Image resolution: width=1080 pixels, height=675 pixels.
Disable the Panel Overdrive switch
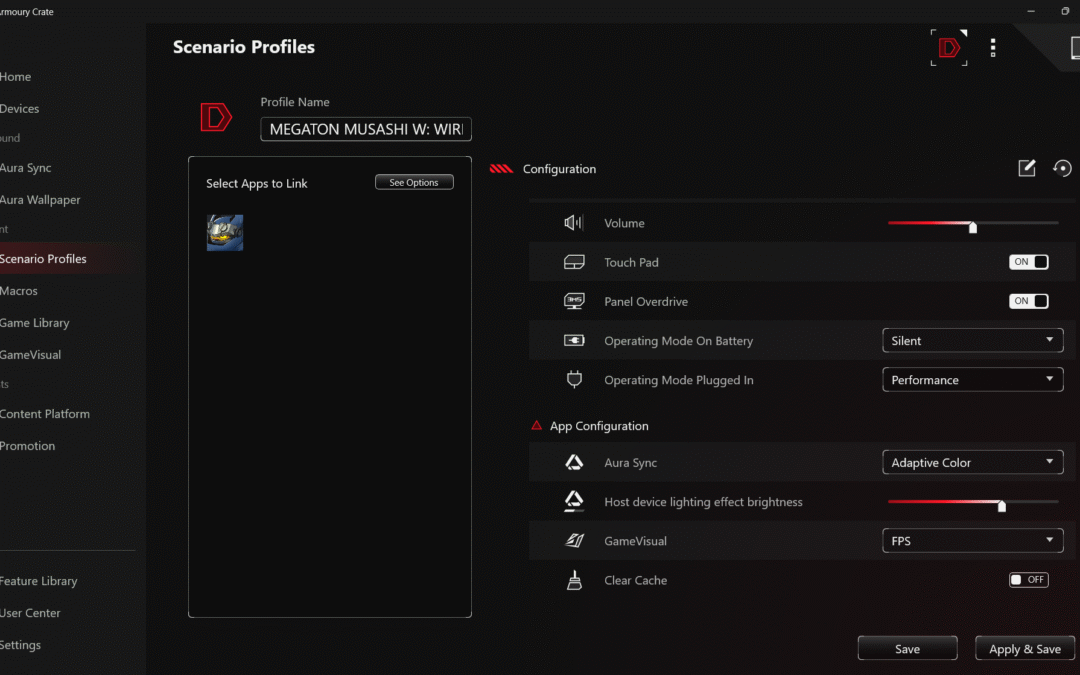(x=1028, y=301)
